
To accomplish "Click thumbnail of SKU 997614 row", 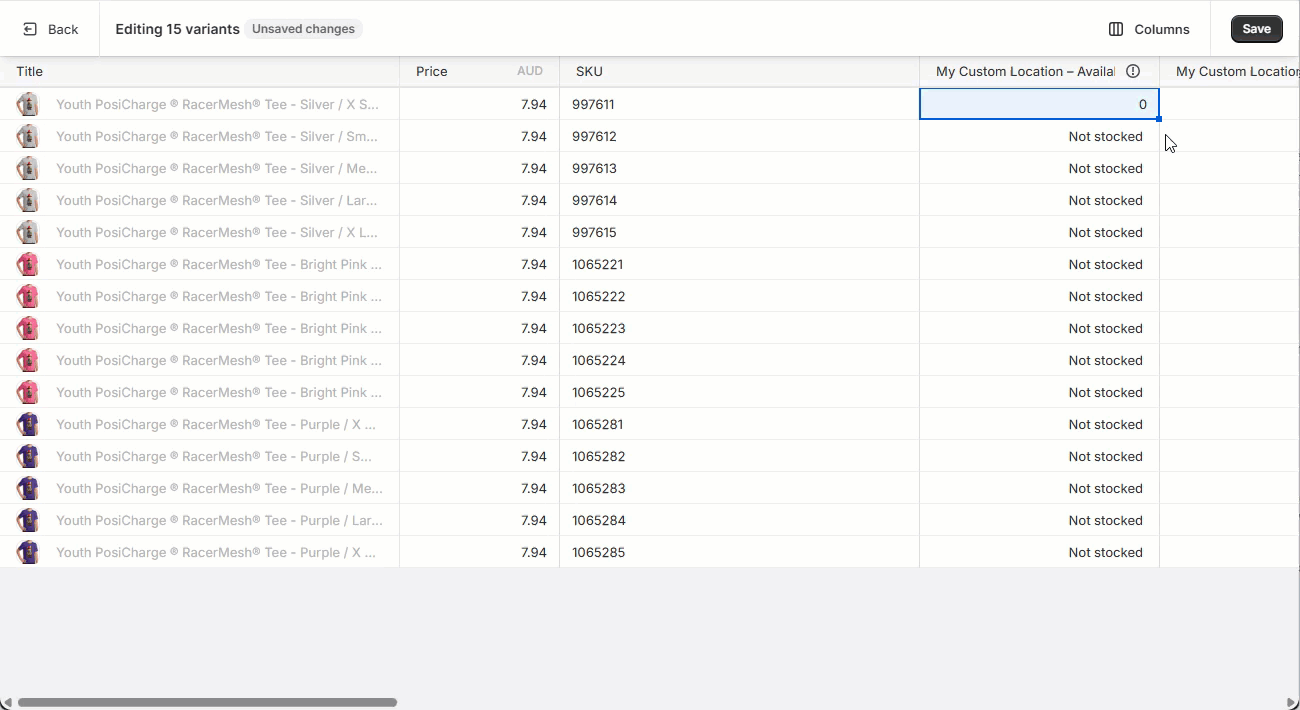I will (x=28, y=200).
